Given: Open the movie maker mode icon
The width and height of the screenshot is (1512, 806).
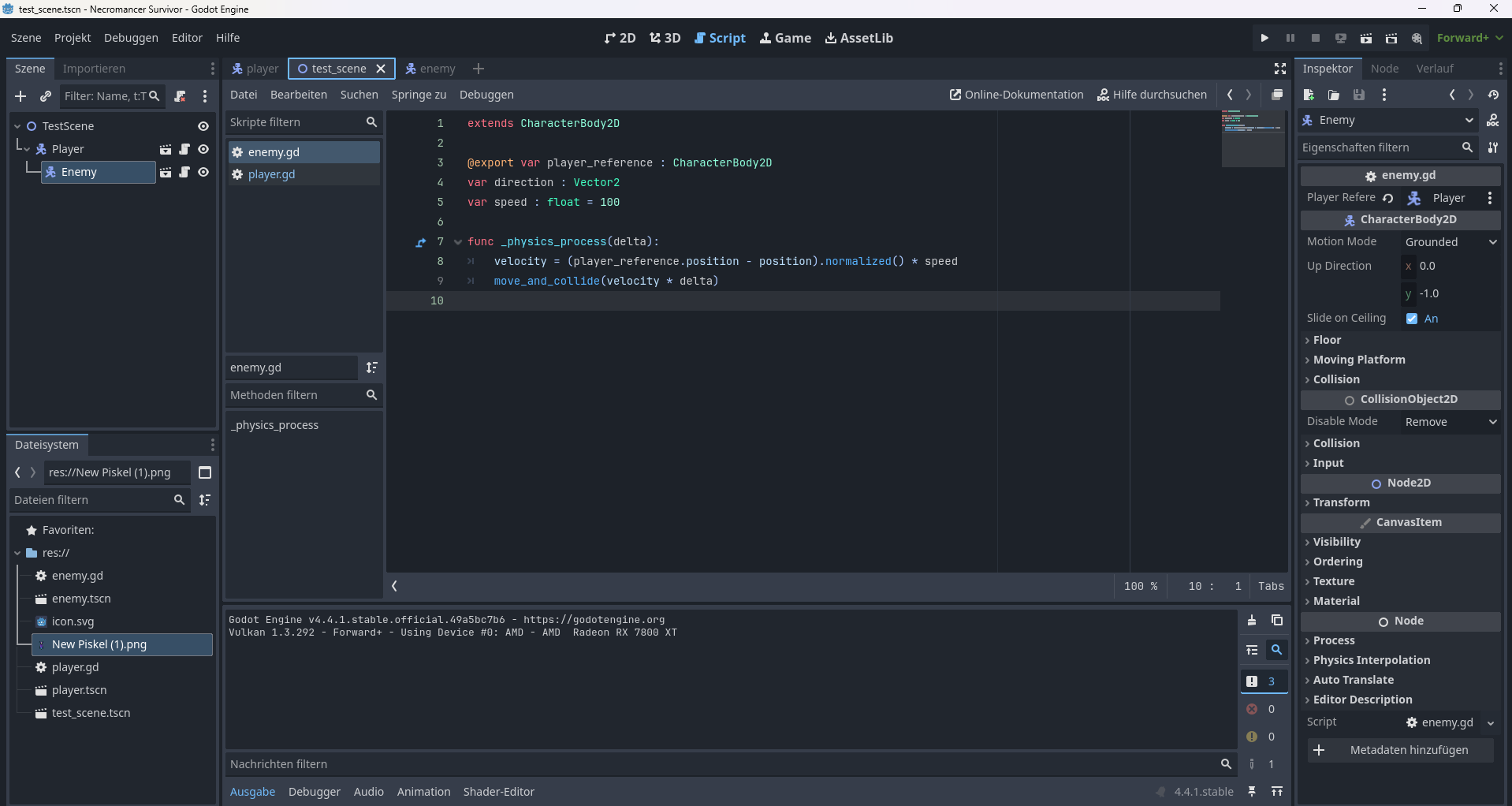Looking at the screenshot, I should [1417, 38].
